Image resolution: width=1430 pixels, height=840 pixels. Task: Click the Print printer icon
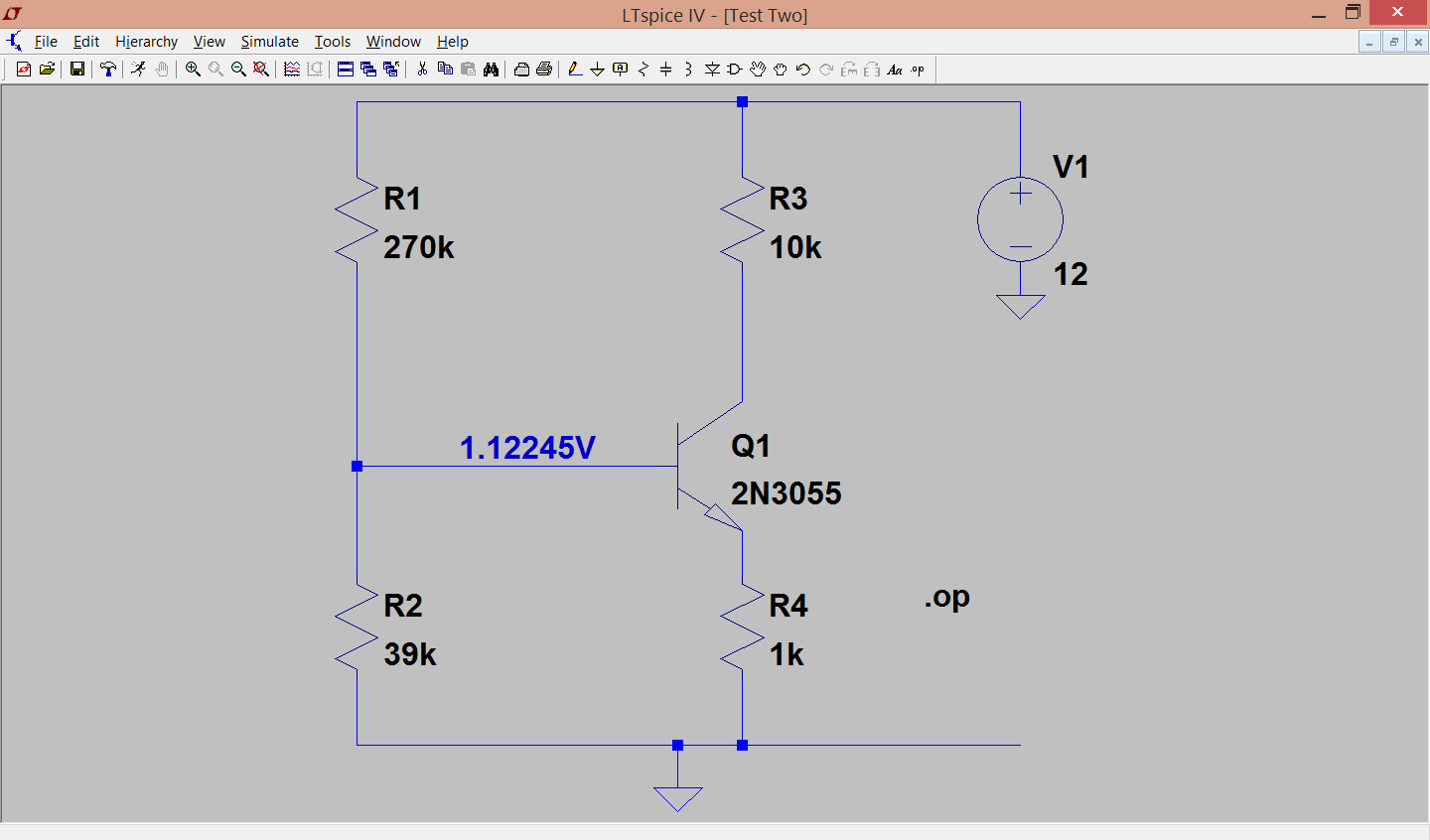(544, 69)
